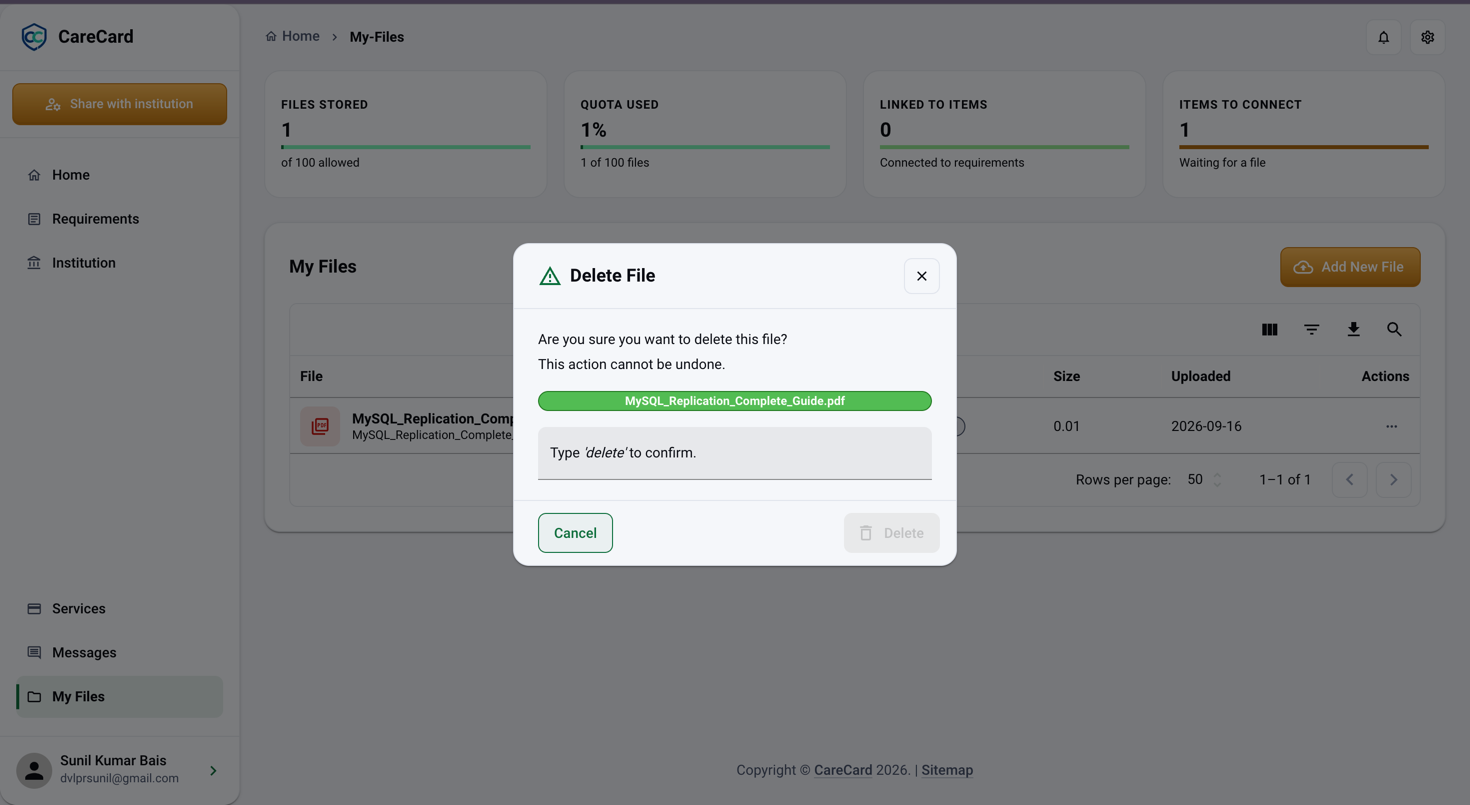Go to next table page

1394,480
